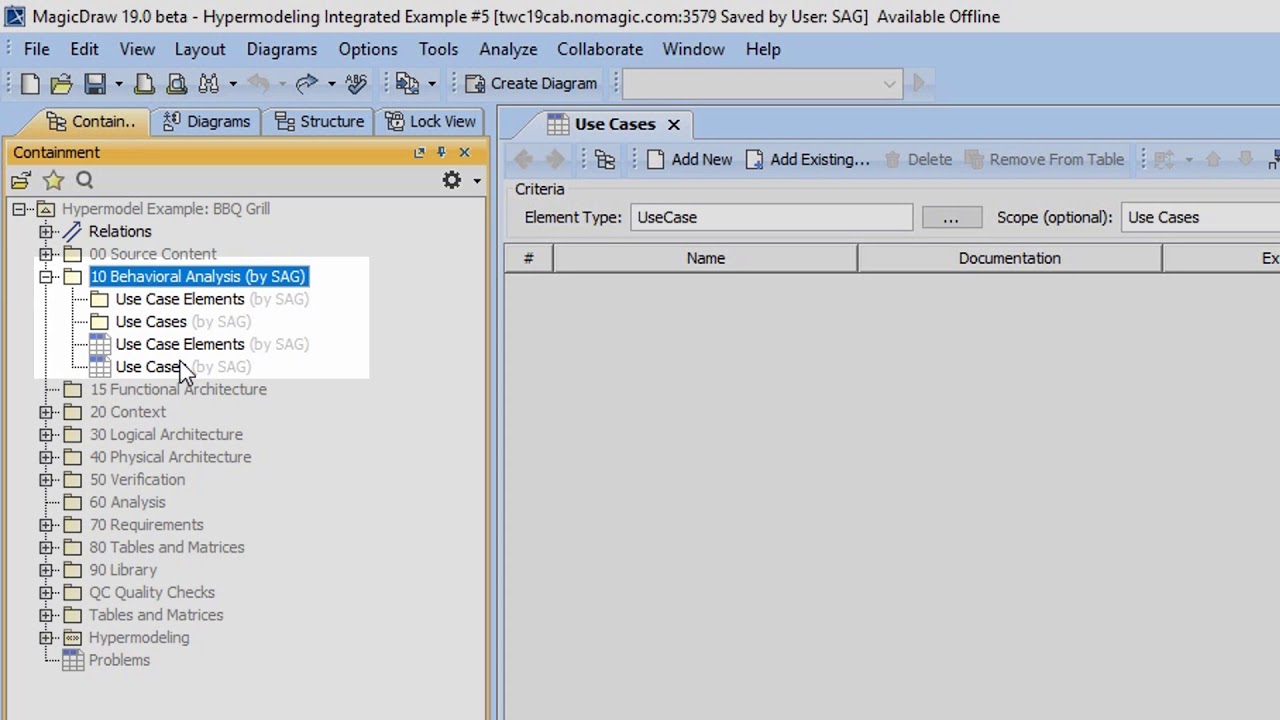Close the Use Cases tab
Image resolution: width=1280 pixels, height=720 pixels.
[x=674, y=124]
